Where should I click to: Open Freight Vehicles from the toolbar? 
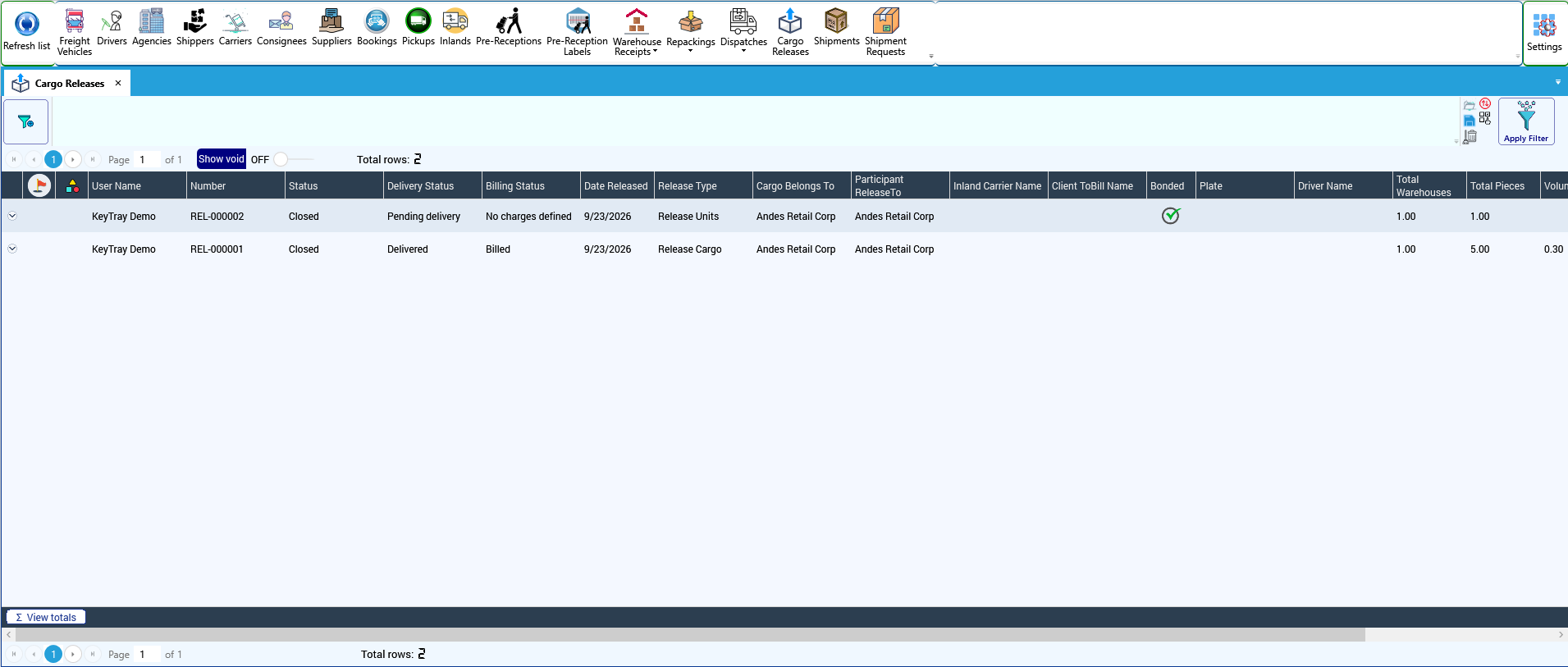(74, 32)
